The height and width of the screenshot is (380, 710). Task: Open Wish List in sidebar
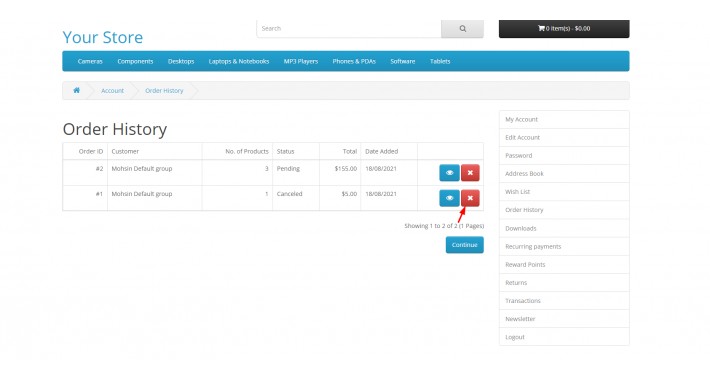[564, 192]
